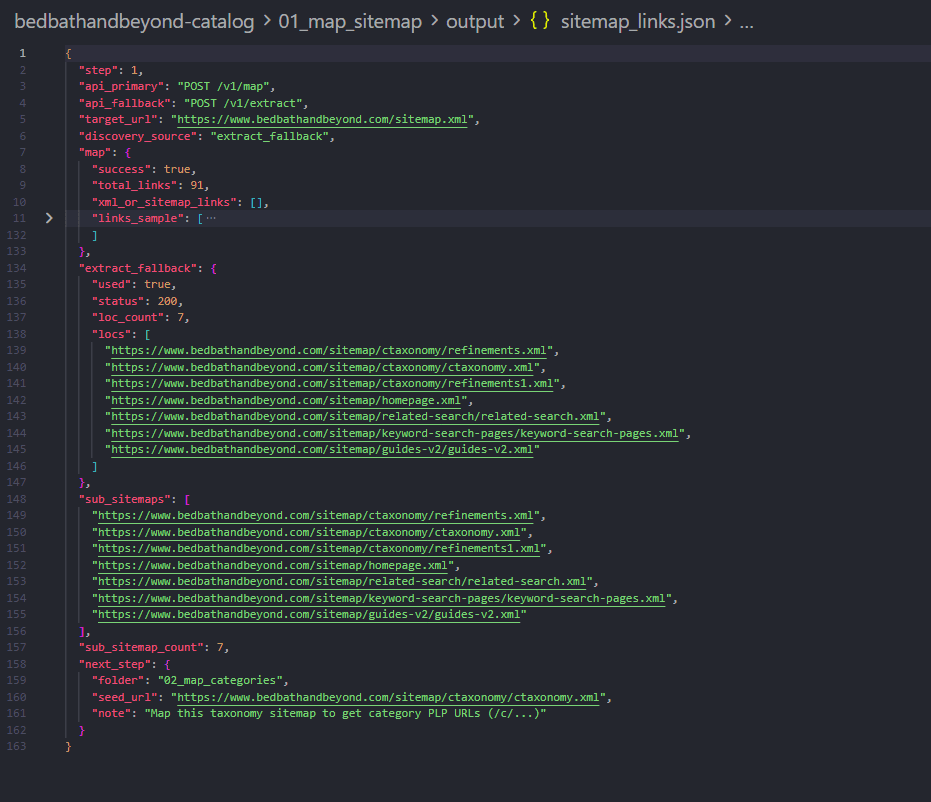931x802 pixels.
Task: Click the note text about taxonomy sitemap
Action: coord(345,713)
